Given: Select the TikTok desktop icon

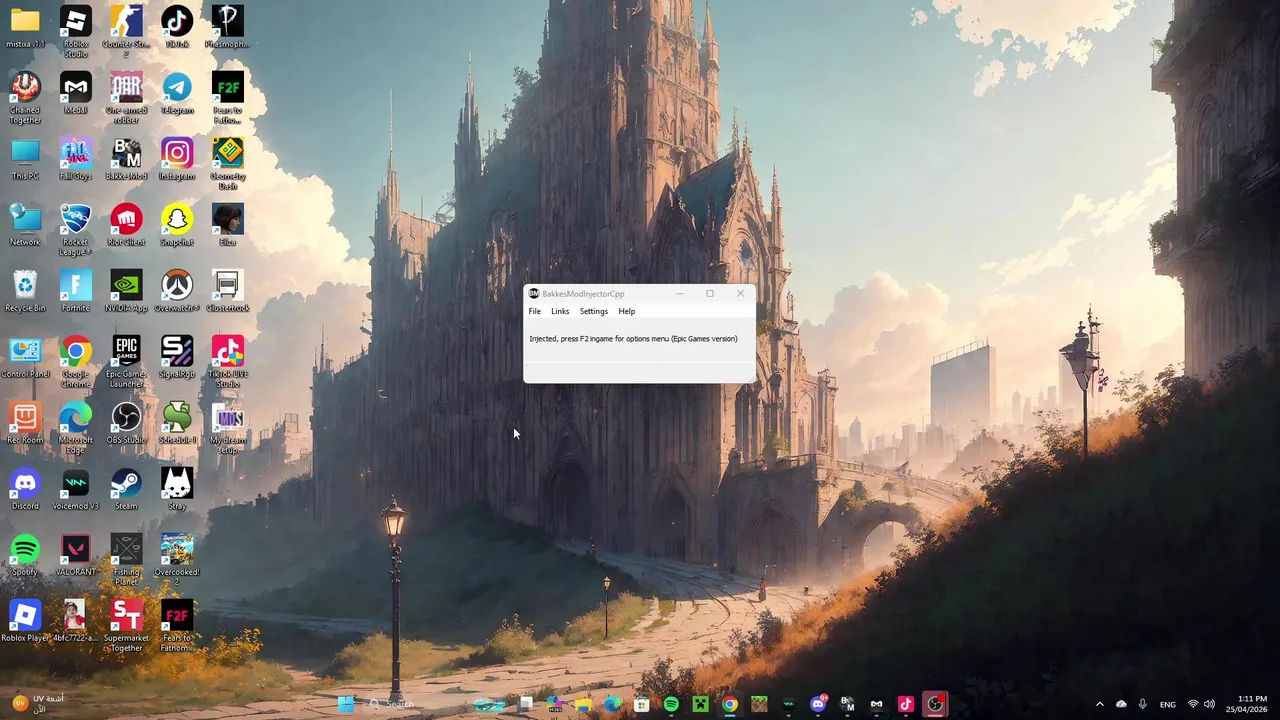Looking at the screenshot, I should click(177, 27).
